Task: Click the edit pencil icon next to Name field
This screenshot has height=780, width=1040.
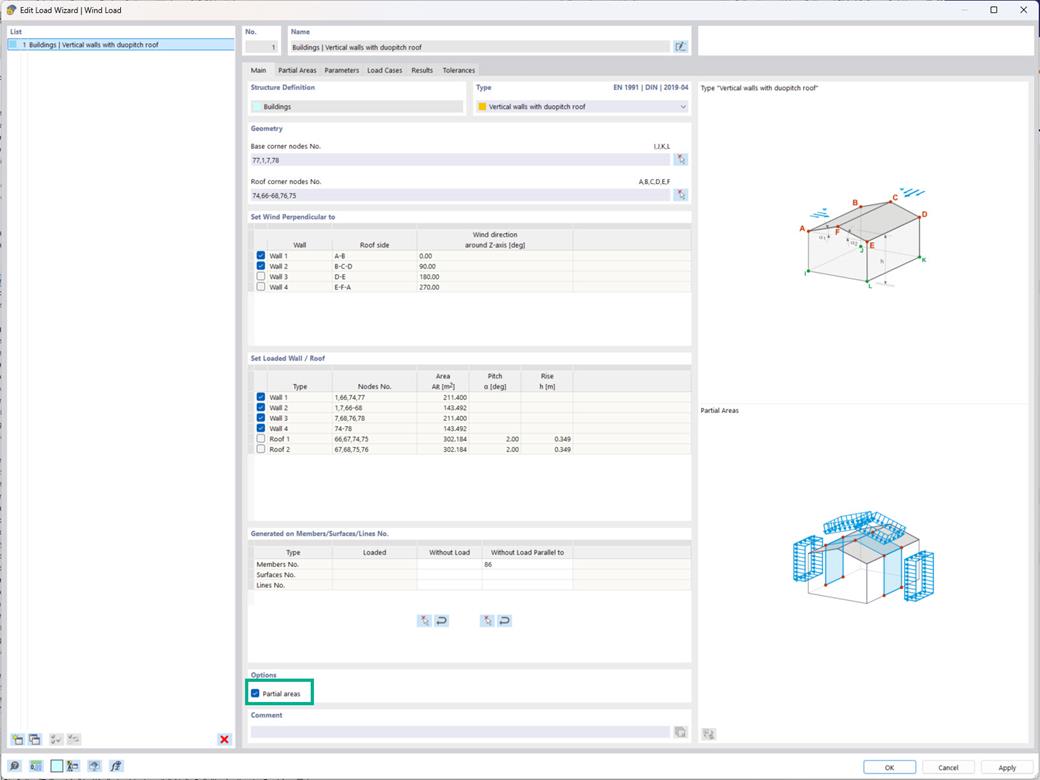Action: [x=682, y=46]
